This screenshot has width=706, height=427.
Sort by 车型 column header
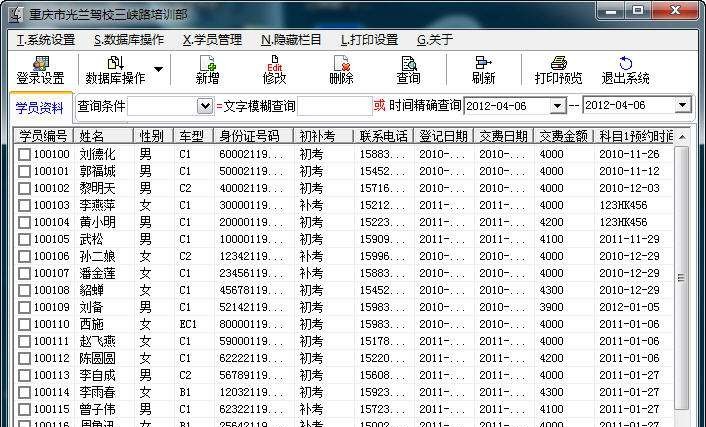pos(193,136)
